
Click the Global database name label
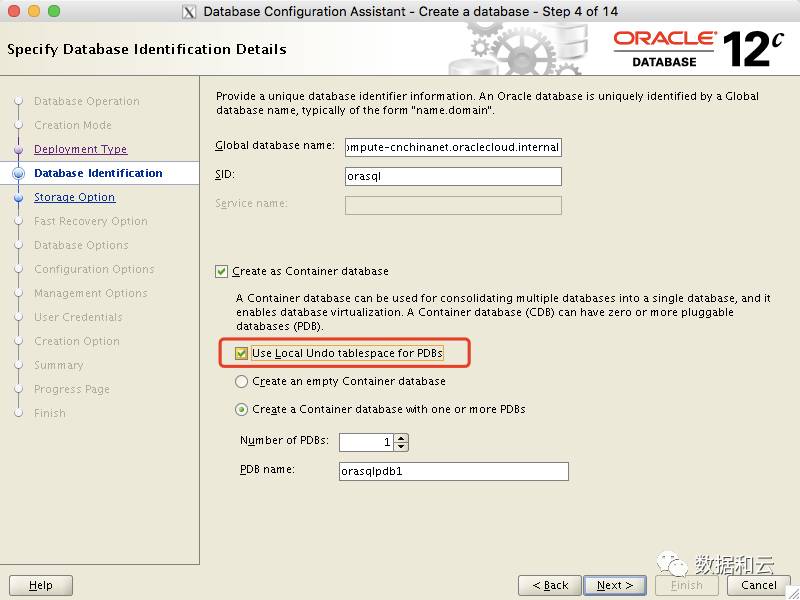coord(275,146)
